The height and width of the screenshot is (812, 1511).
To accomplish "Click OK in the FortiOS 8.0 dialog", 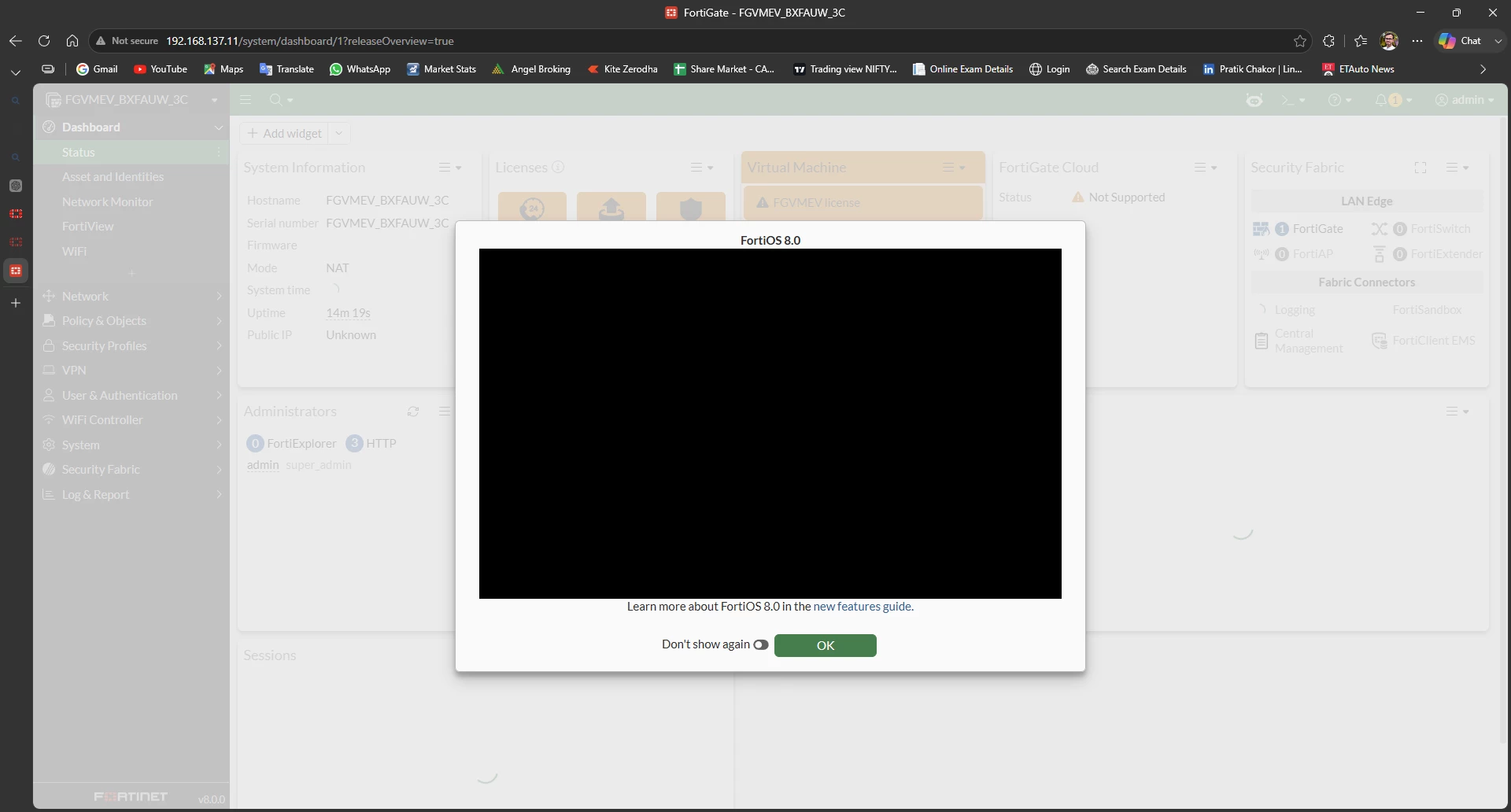I will point(826,645).
